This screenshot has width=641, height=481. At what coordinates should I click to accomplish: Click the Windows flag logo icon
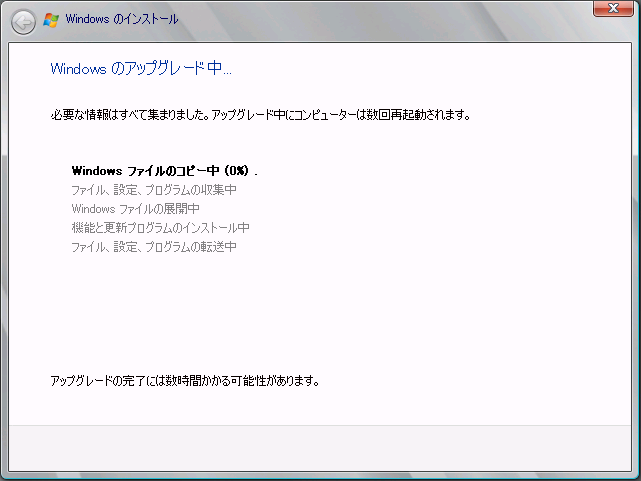pos(51,20)
